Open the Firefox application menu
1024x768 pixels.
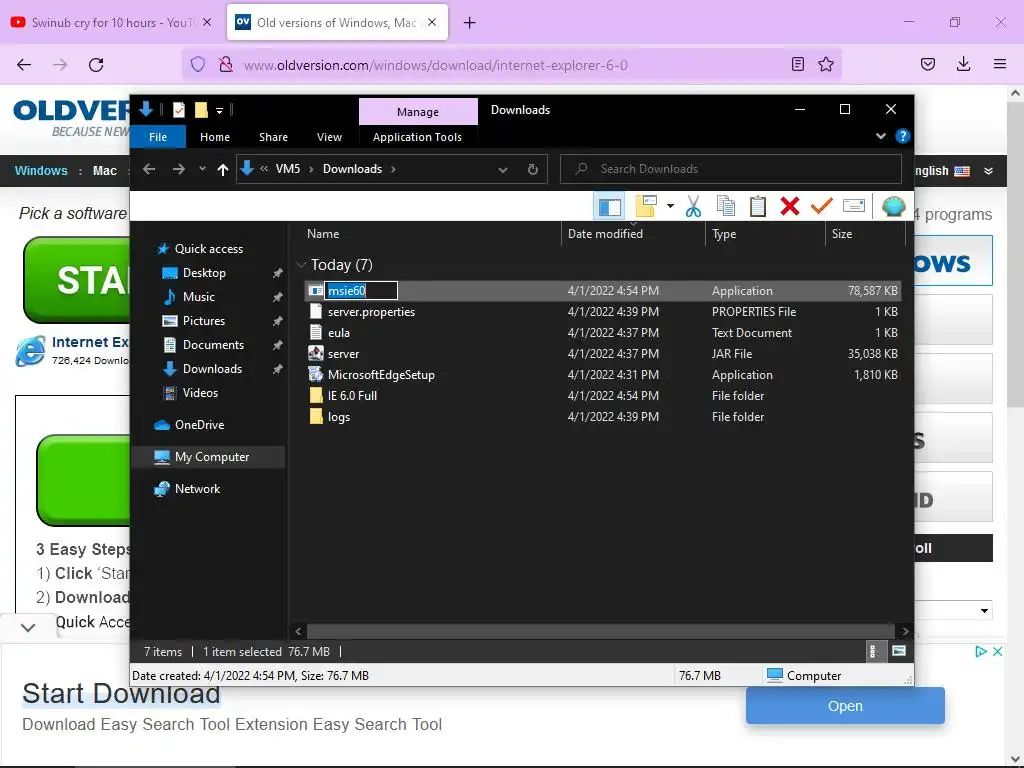[999, 64]
